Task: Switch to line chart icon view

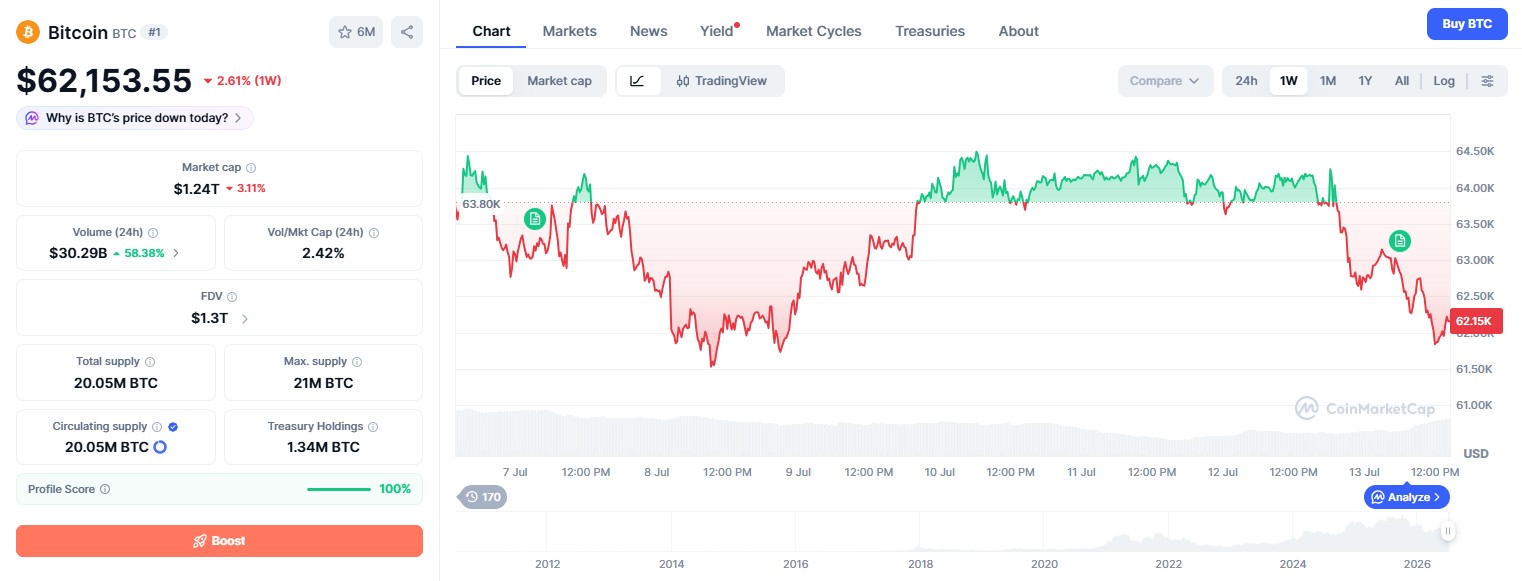Action: (638, 81)
